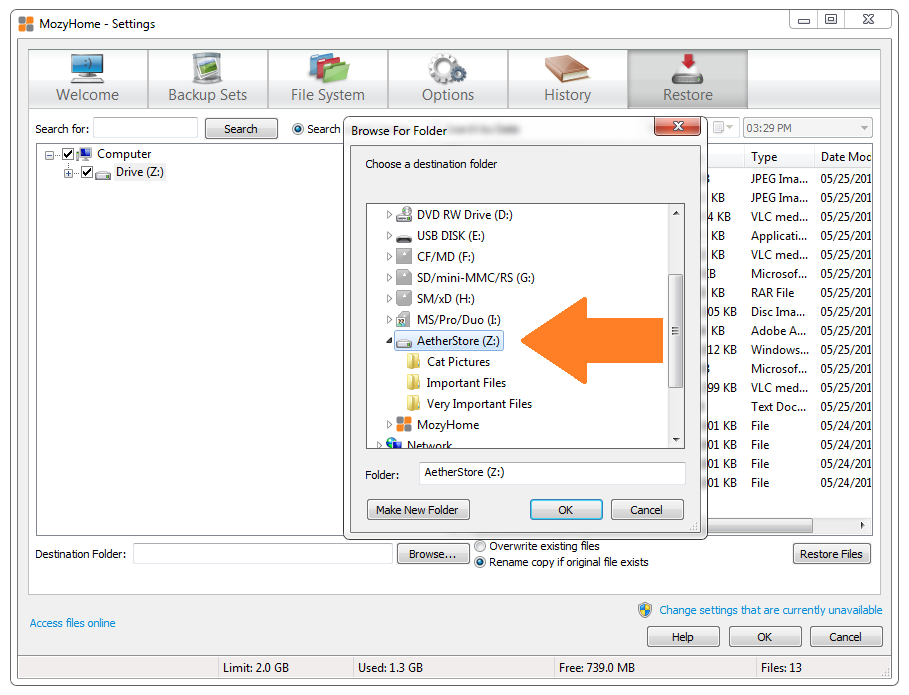909x695 pixels.
Task: Click Change settings that are currently unavailable
Action: coord(770,610)
